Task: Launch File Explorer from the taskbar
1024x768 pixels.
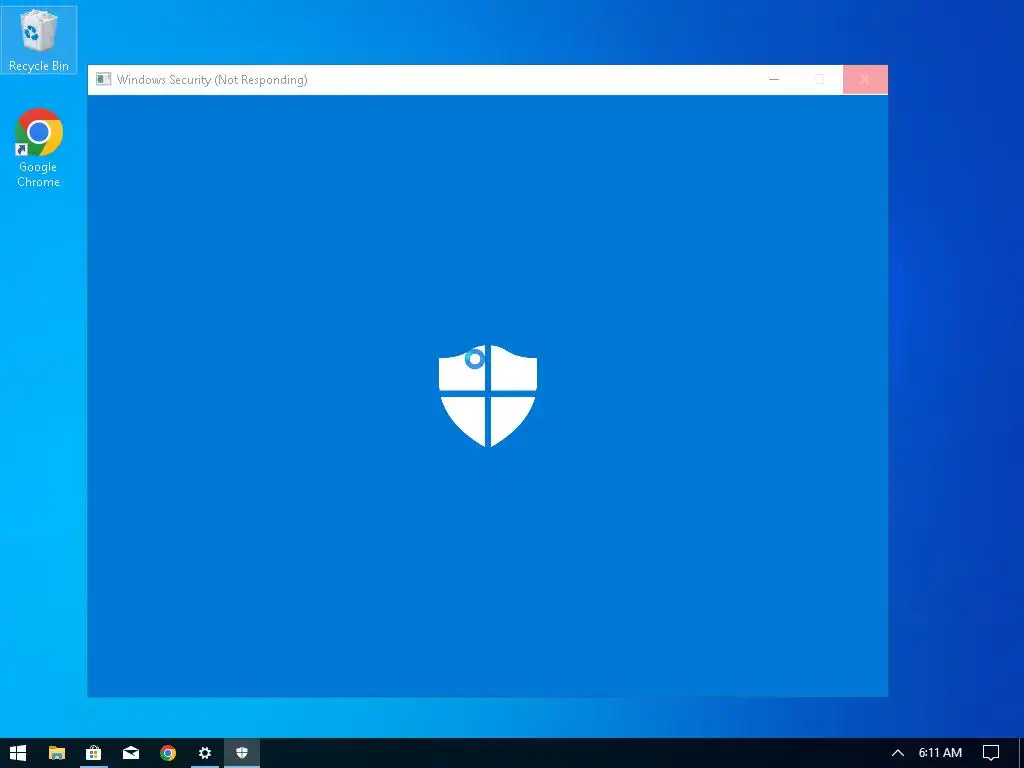Action: (x=57, y=753)
